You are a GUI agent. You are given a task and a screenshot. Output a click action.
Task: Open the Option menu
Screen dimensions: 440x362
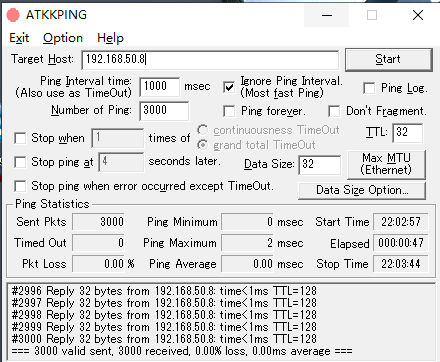[63, 38]
